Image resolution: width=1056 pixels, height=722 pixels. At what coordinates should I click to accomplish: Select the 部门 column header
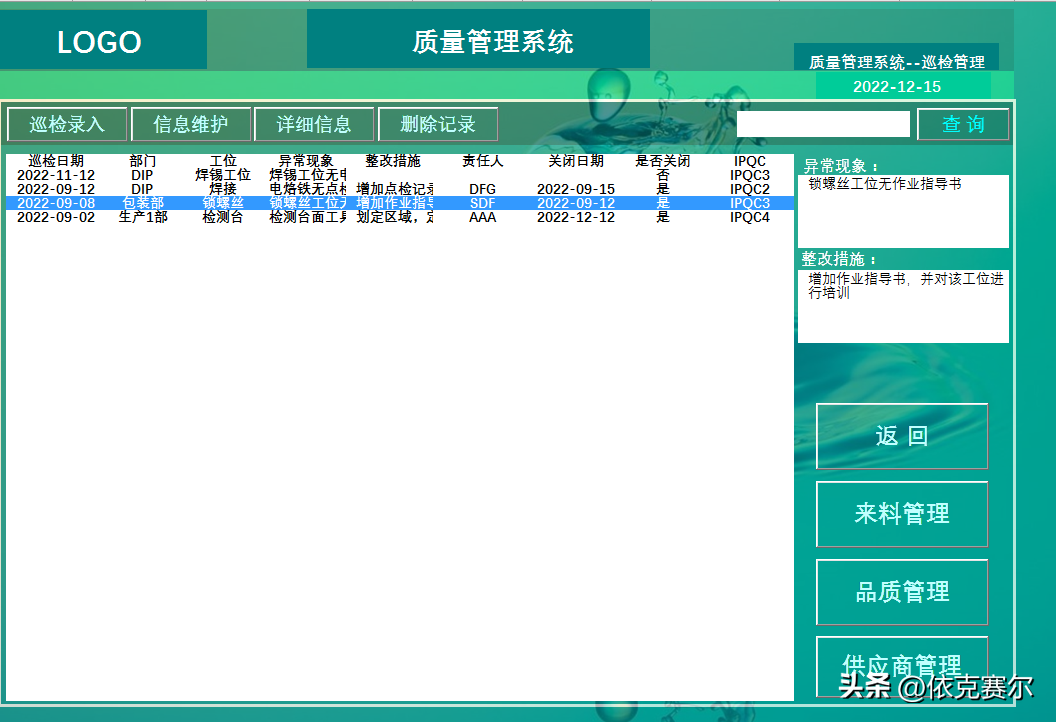[x=143, y=161]
